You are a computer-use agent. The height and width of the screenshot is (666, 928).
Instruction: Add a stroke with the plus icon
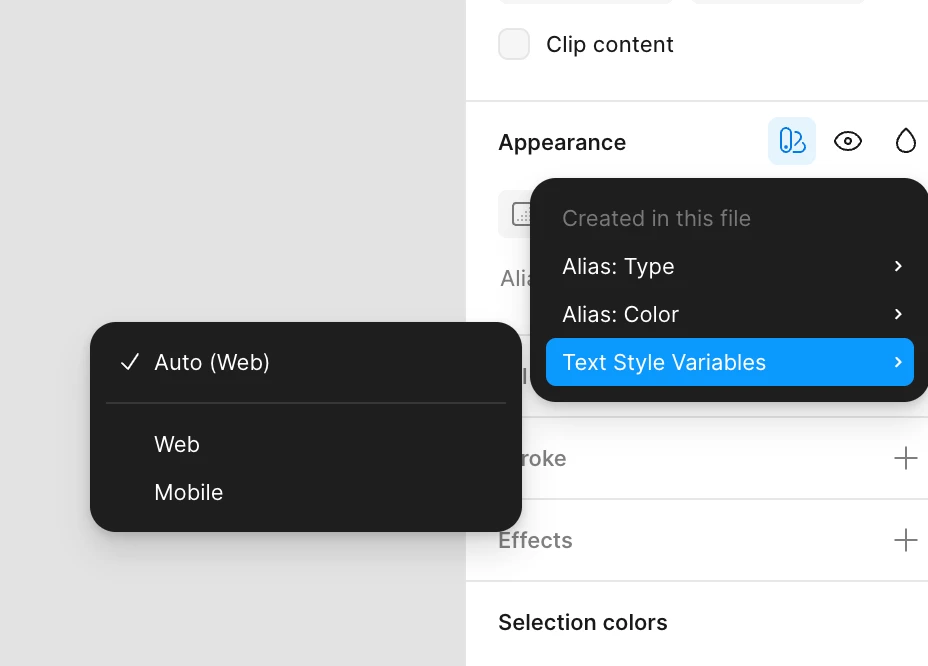tap(905, 458)
